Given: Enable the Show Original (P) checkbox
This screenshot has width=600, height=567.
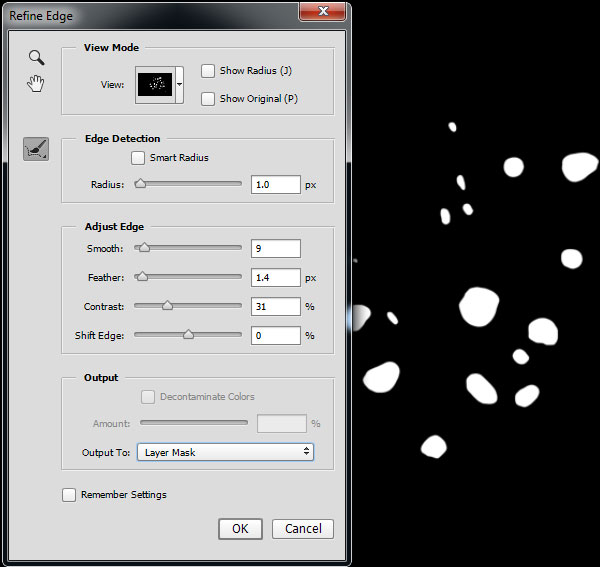Looking at the screenshot, I should pyautogui.click(x=208, y=98).
